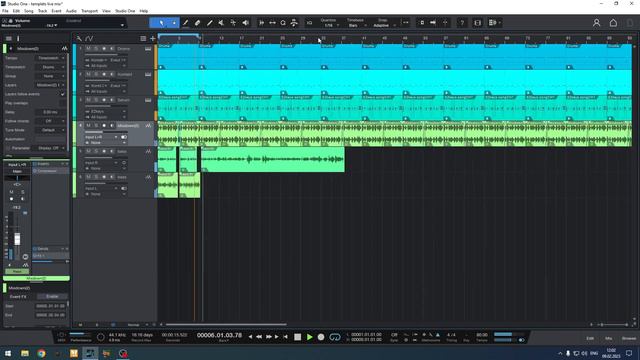
Task: Solo the Drums track
Action: (96, 49)
